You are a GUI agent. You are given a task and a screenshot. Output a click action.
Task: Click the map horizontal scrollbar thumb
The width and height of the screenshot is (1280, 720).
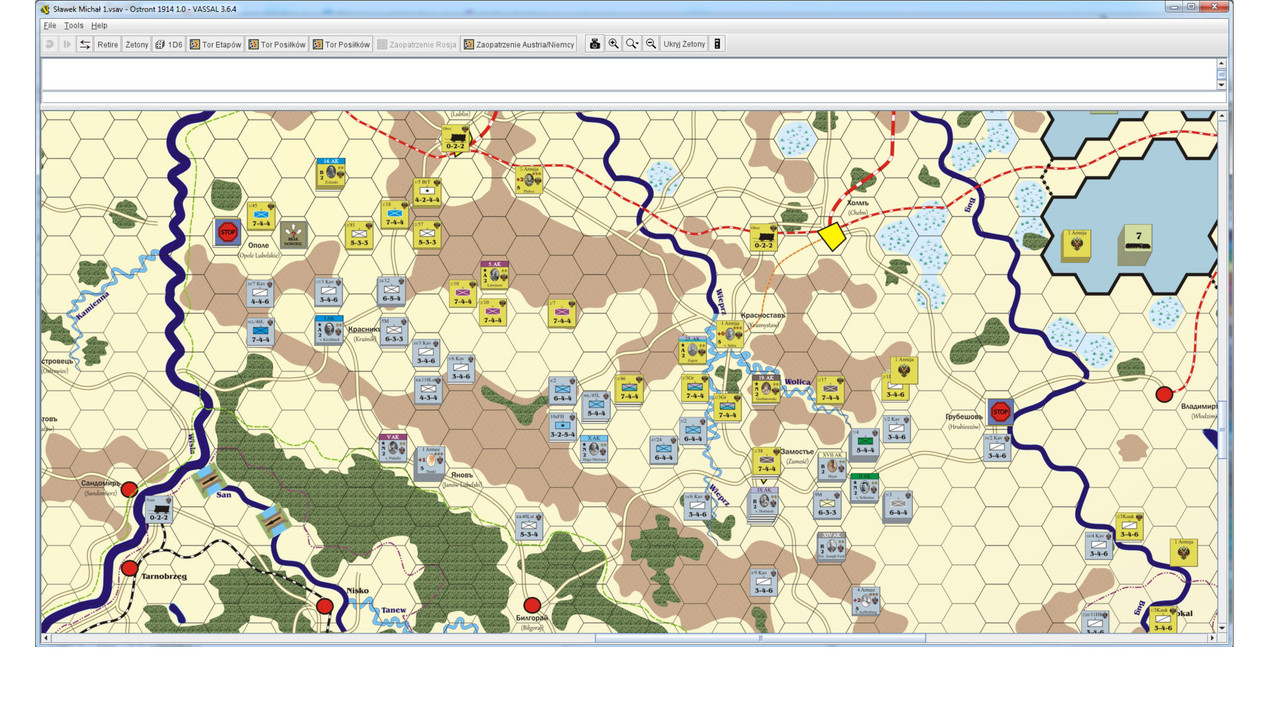coord(760,638)
